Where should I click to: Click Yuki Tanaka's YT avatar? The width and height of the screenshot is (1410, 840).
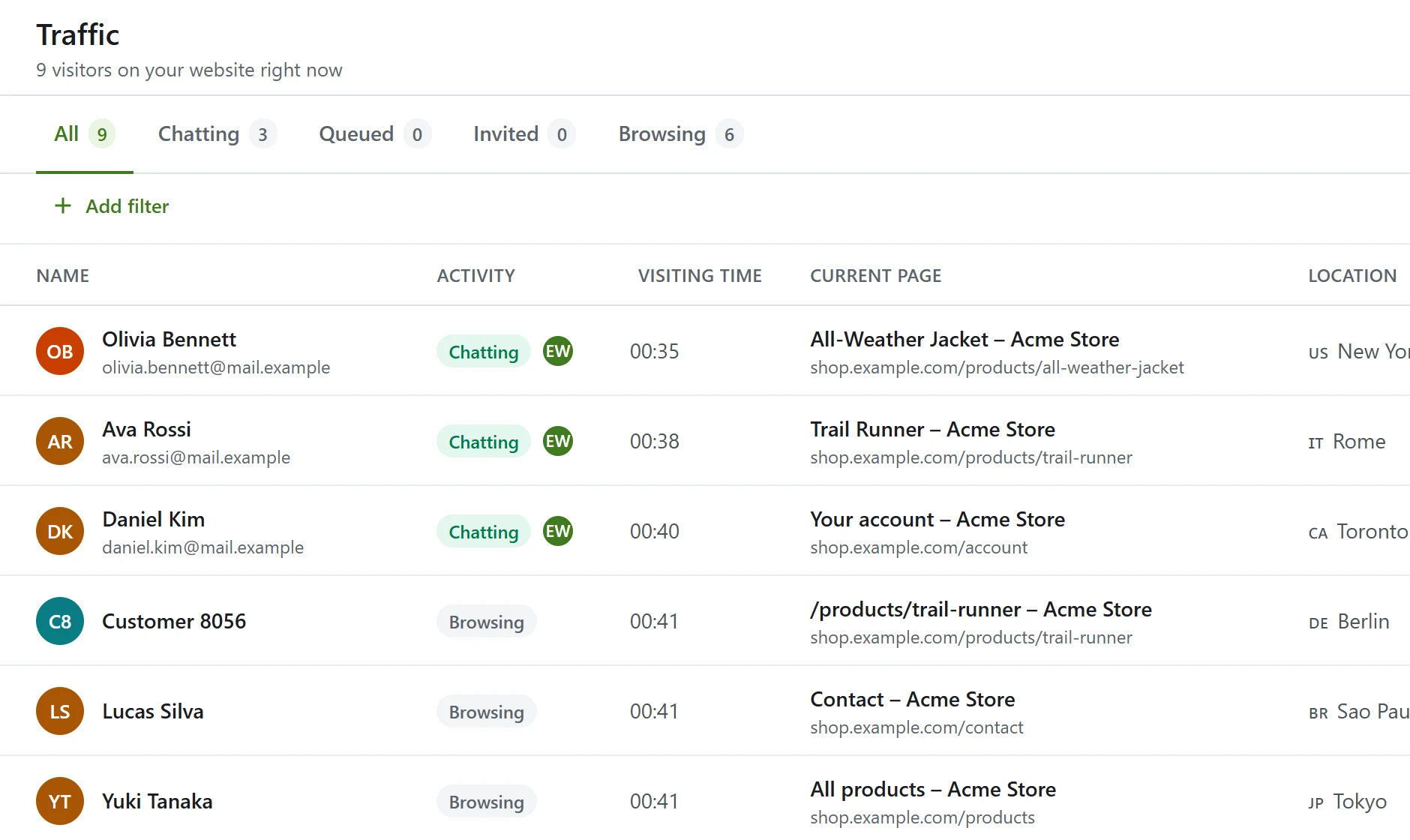click(x=60, y=801)
